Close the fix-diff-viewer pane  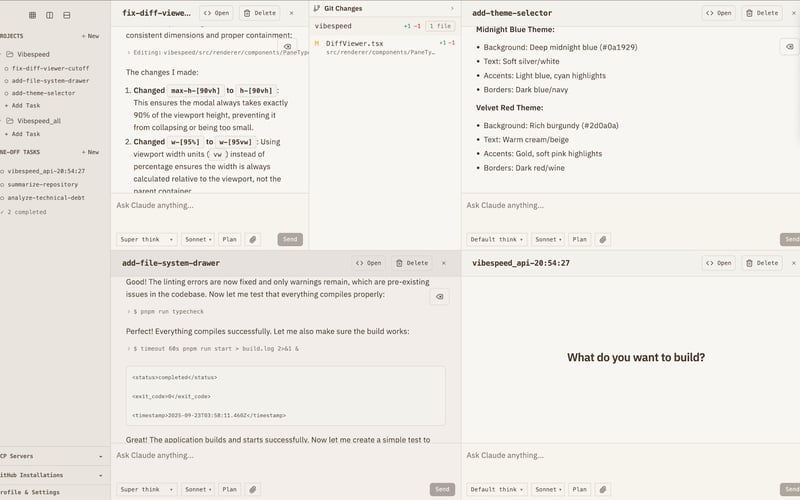pyautogui.click(x=291, y=13)
